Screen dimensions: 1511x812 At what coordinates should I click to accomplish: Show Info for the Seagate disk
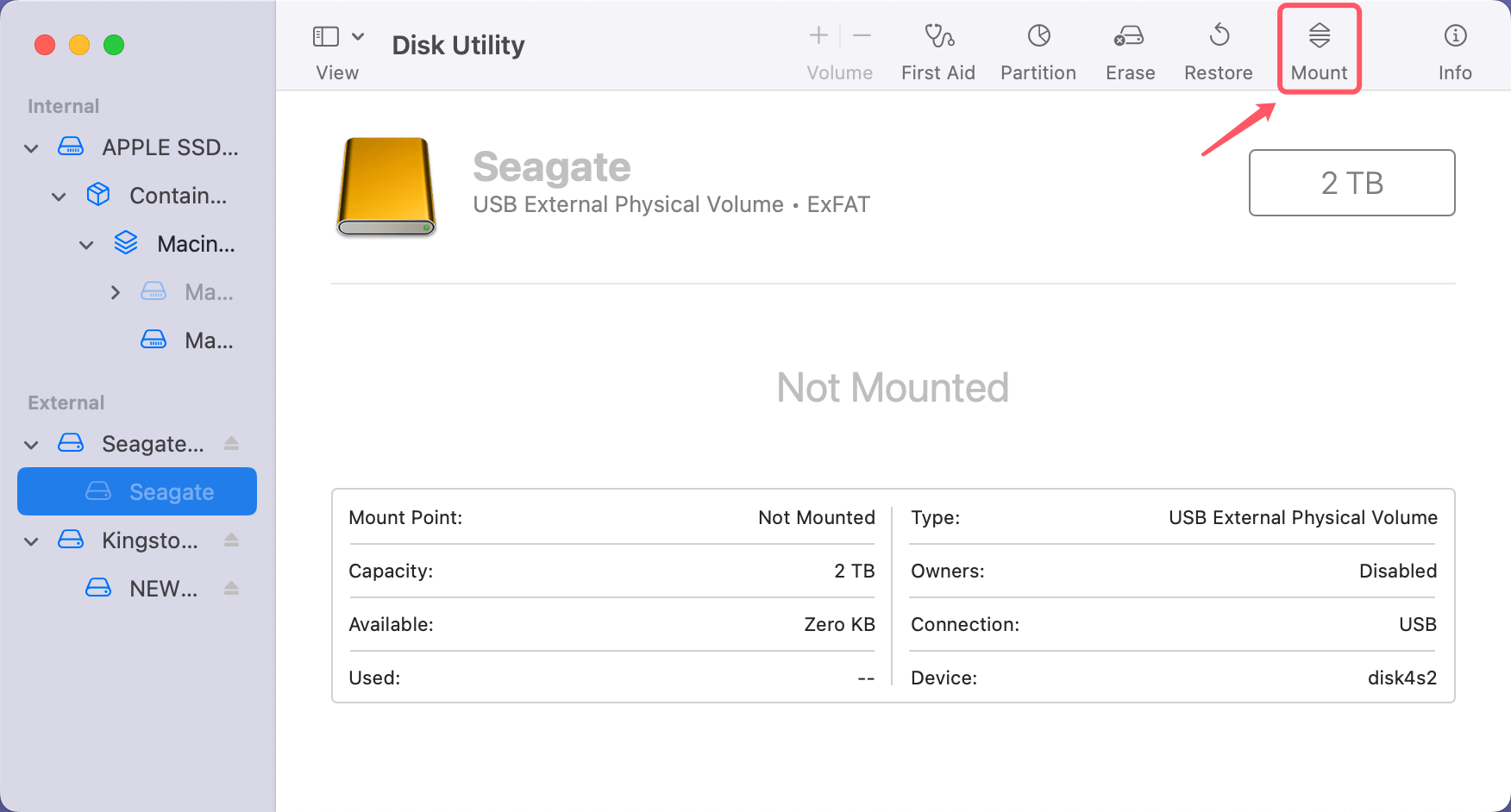(1454, 47)
